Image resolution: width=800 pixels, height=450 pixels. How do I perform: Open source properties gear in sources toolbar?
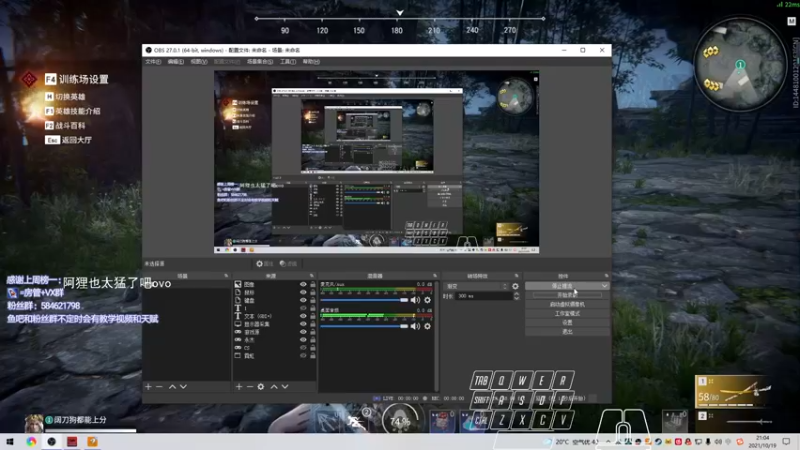pos(261,387)
